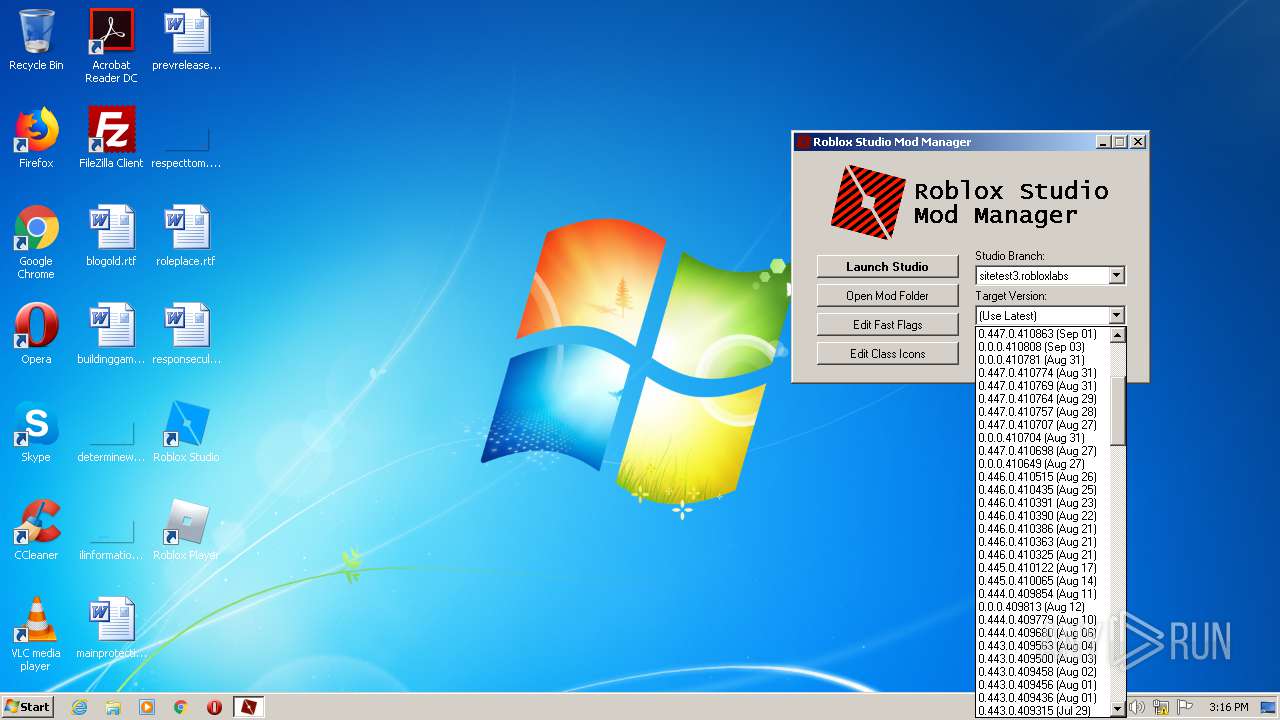Choose version 0.447.0.410707 (Aug 27)
Viewport: 1280px width, 720px height.
click(x=1043, y=425)
